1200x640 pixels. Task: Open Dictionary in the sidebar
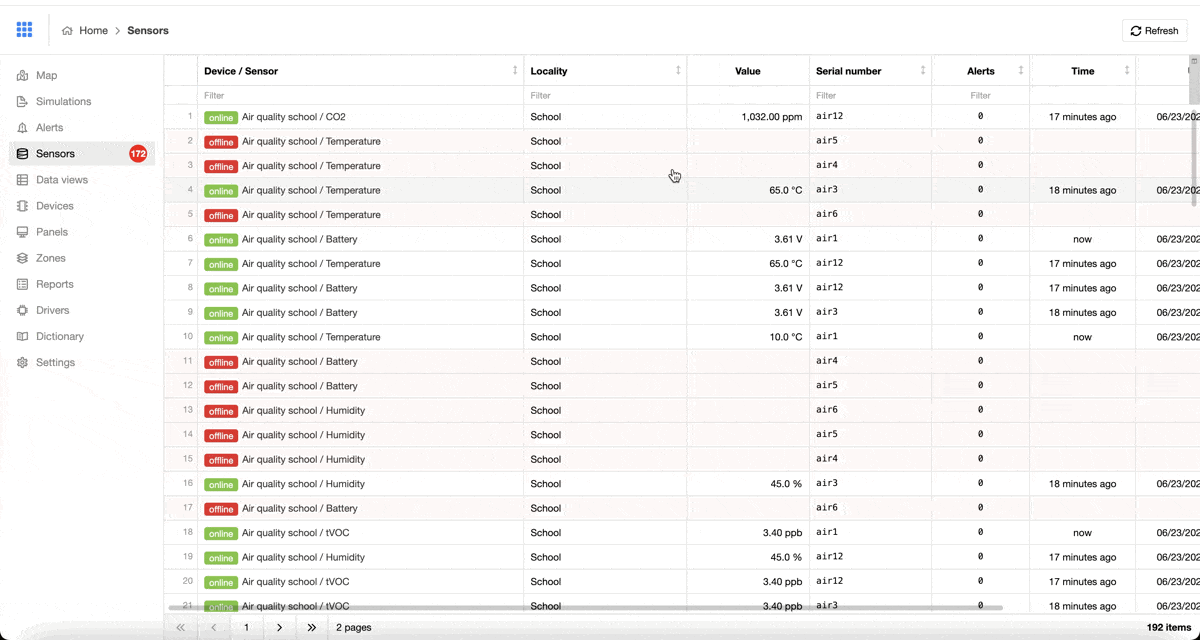[x=82, y=337]
